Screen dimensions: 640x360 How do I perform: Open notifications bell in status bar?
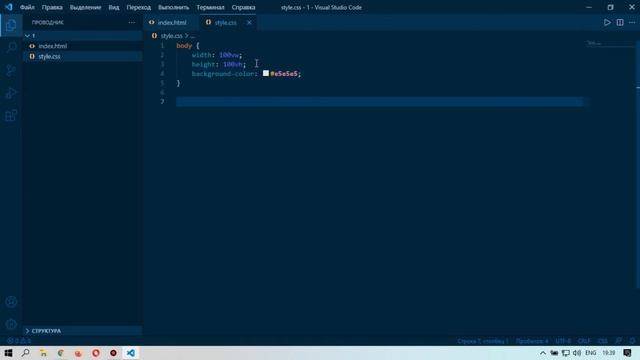[x=632, y=341]
